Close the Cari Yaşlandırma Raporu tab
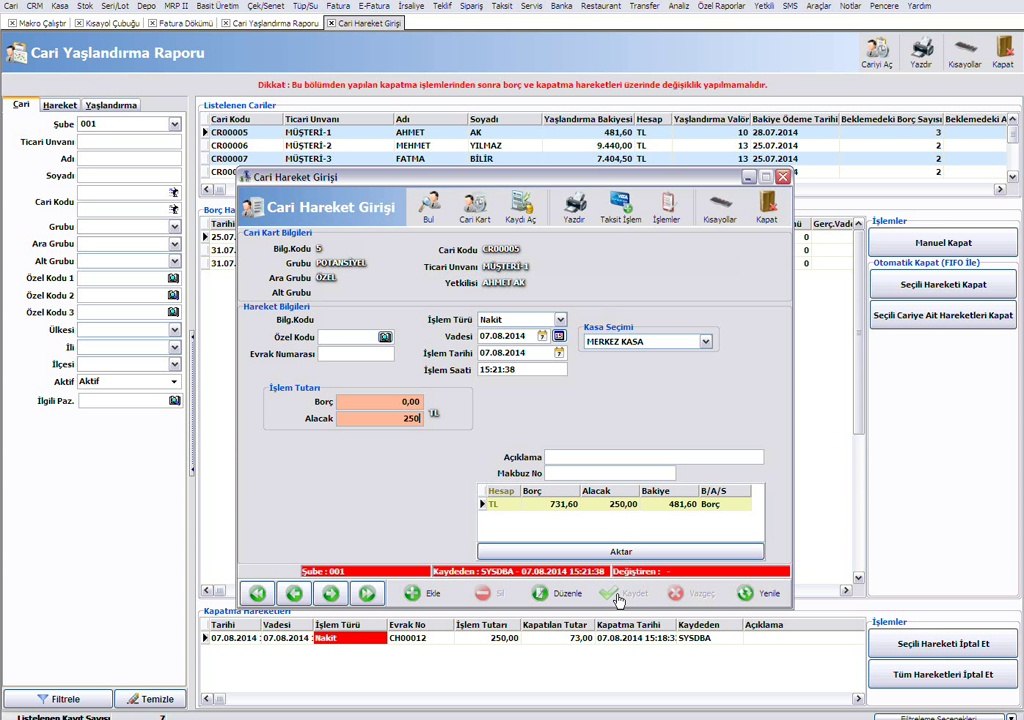1024x720 pixels. pyautogui.click(x=226, y=23)
